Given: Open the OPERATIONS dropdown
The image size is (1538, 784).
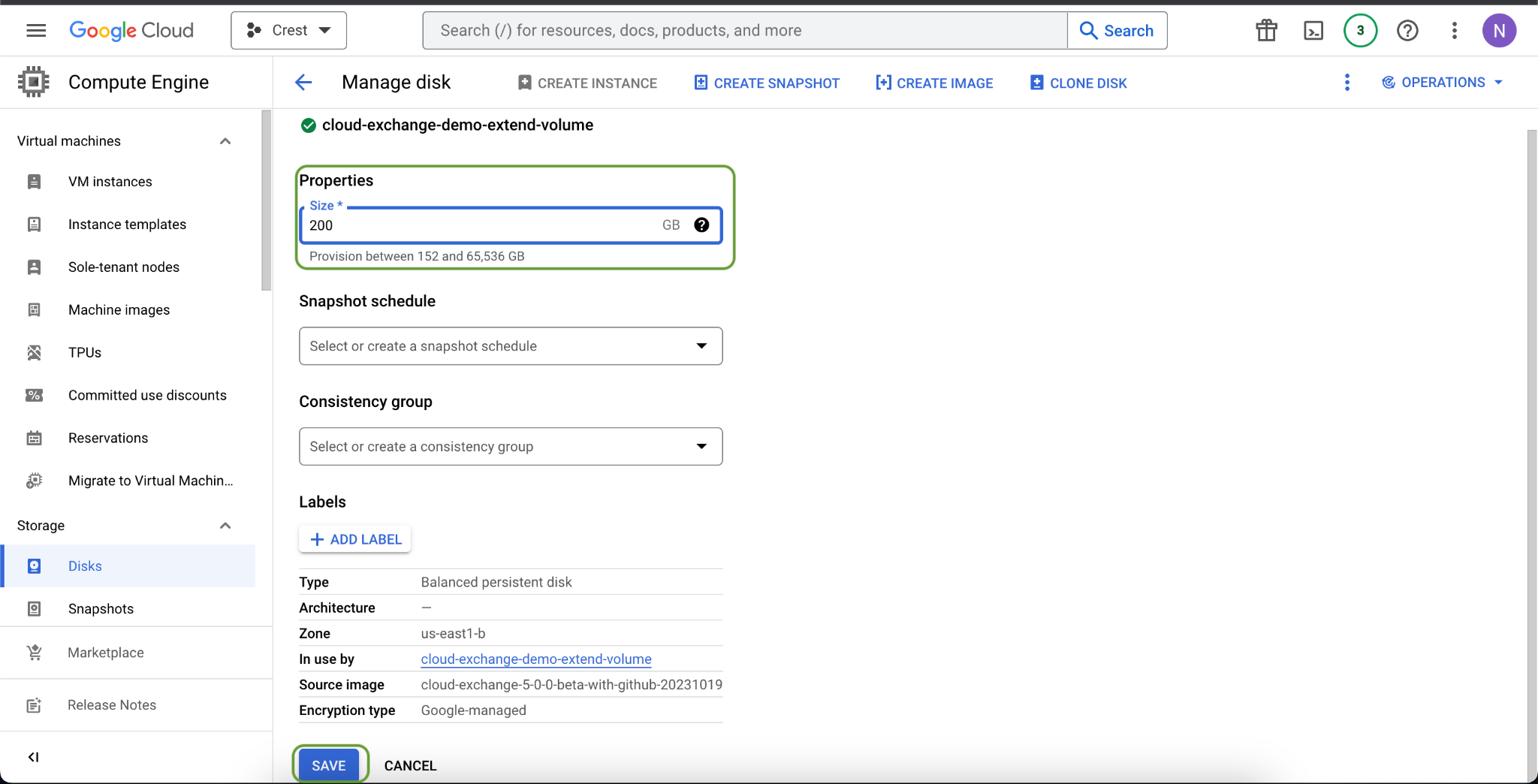Looking at the screenshot, I should point(1442,83).
